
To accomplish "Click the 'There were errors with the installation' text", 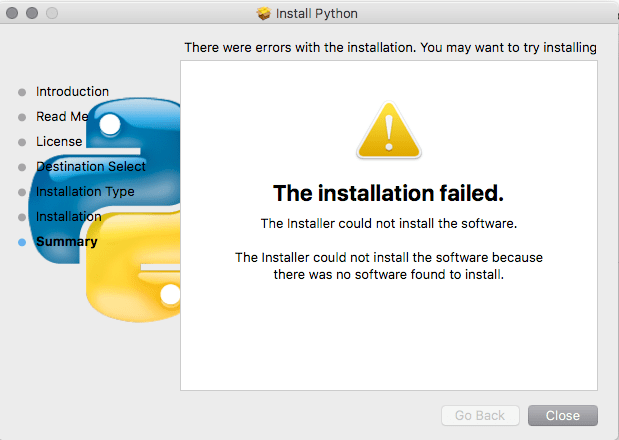I will [x=390, y=47].
